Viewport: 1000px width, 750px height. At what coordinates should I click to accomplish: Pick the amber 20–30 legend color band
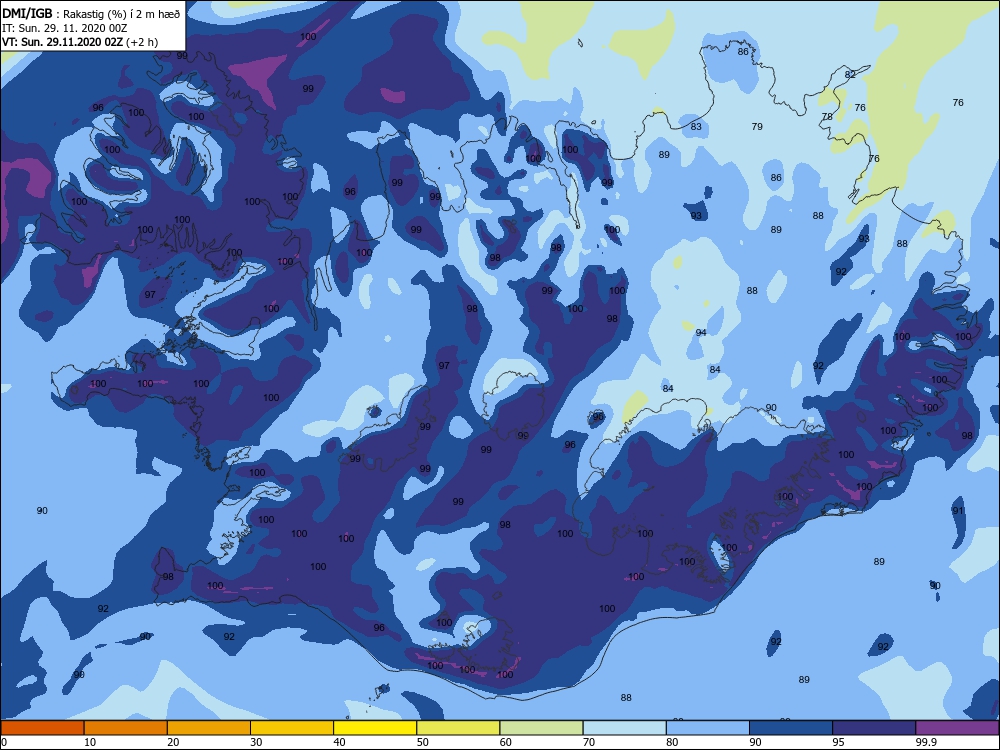coord(209,728)
